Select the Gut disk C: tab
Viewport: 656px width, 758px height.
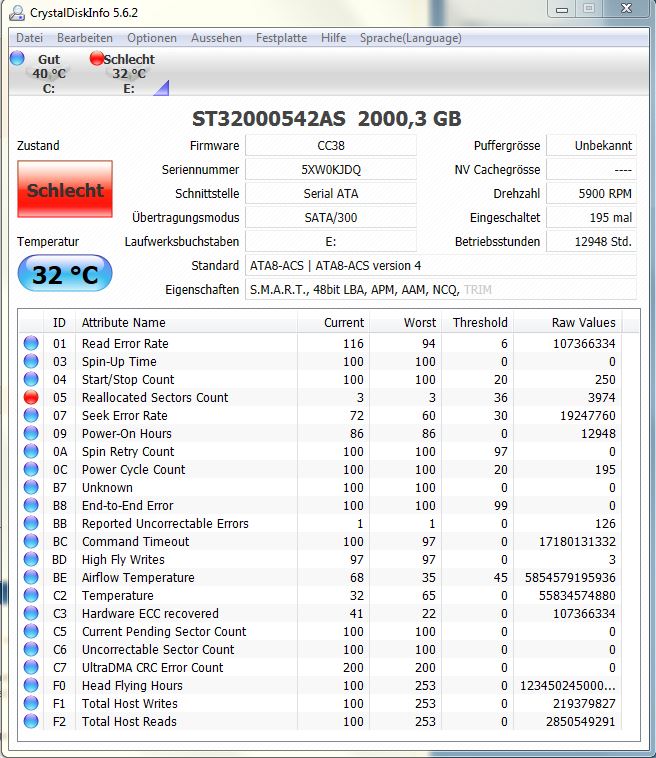pos(48,73)
